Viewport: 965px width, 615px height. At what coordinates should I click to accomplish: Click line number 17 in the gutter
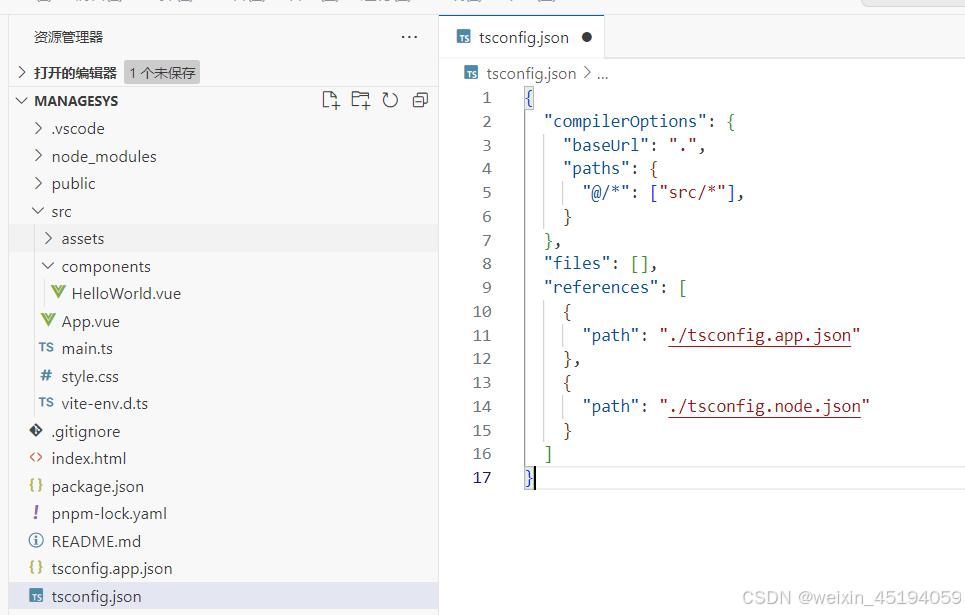[482, 478]
